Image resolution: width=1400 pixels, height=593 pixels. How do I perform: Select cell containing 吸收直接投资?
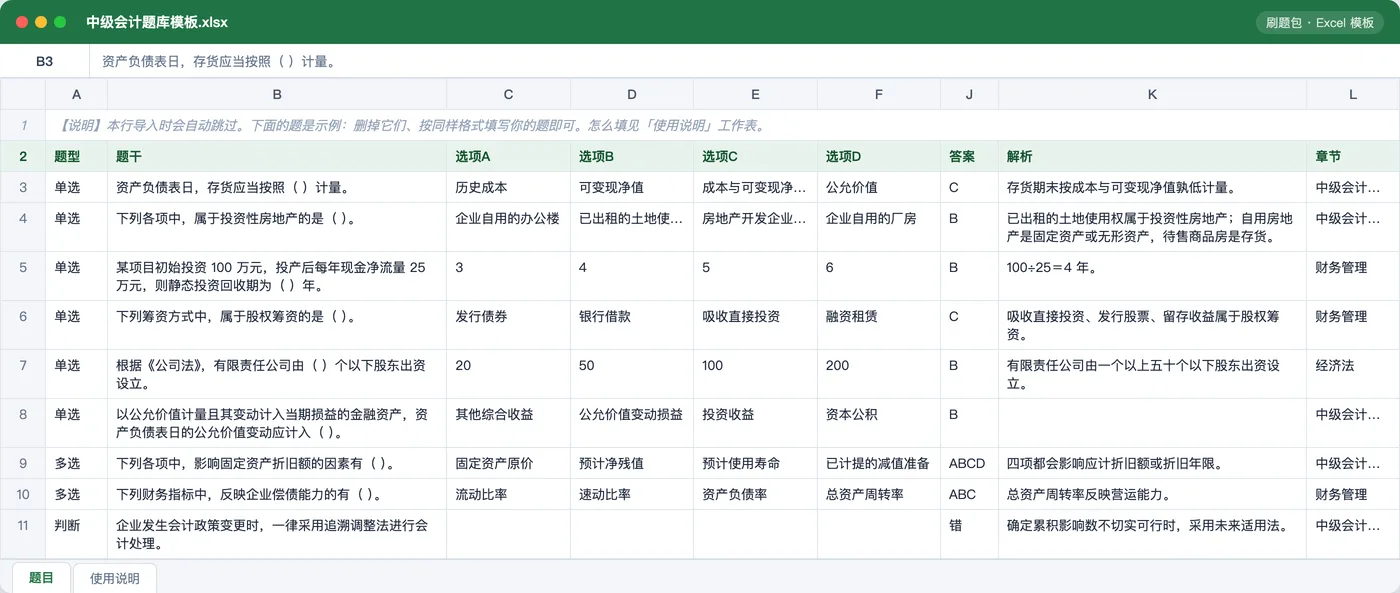coord(756,325)
